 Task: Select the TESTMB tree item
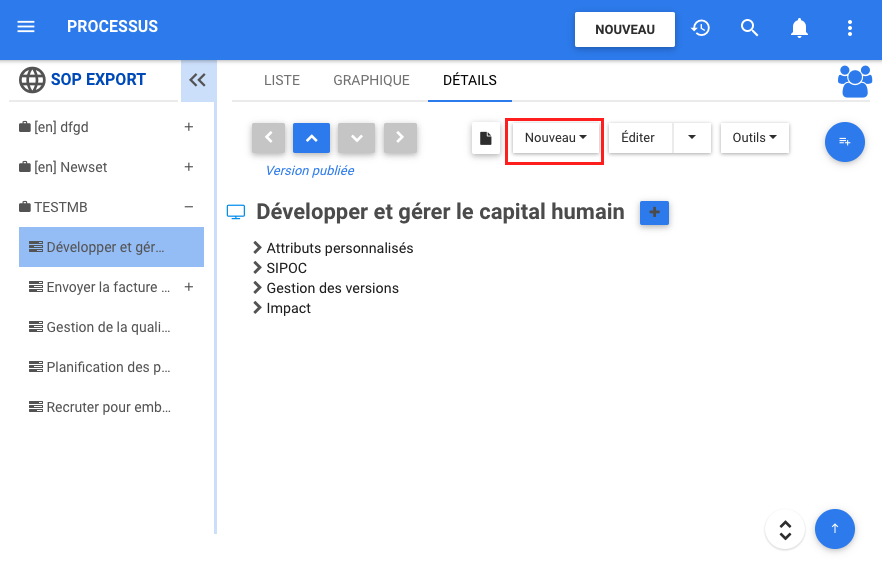click(61, 207)
